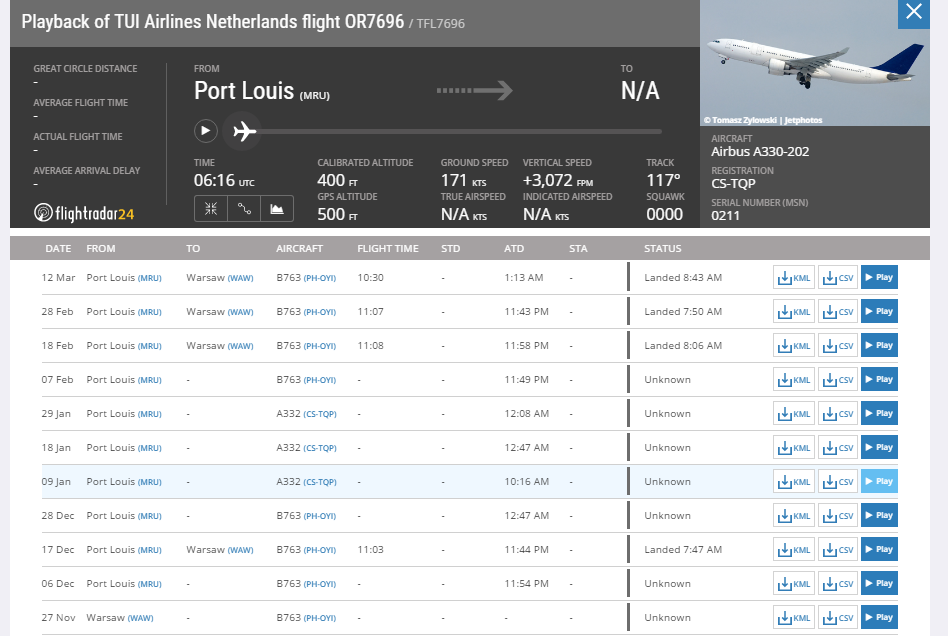Download KML for the 12 Mar flight
Screen dimensions: 948x636
point(794,277)
